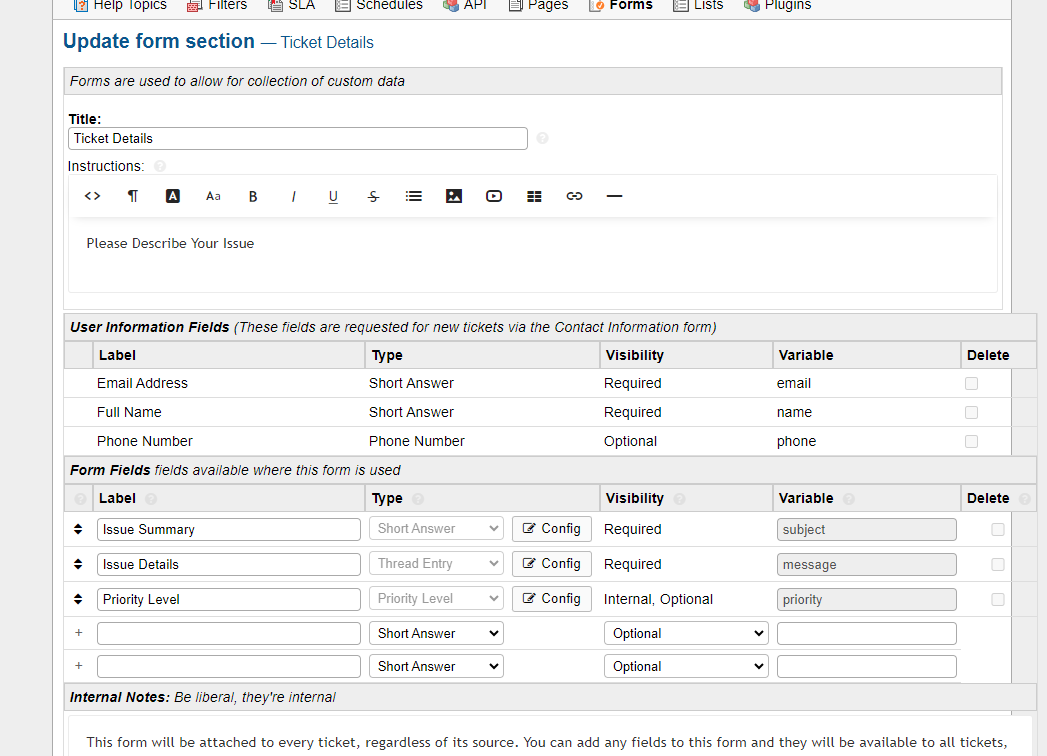1047x756 pixels.
Task: Toggle bold formatting in instructions editor
Action: click(x=253, y=196)
